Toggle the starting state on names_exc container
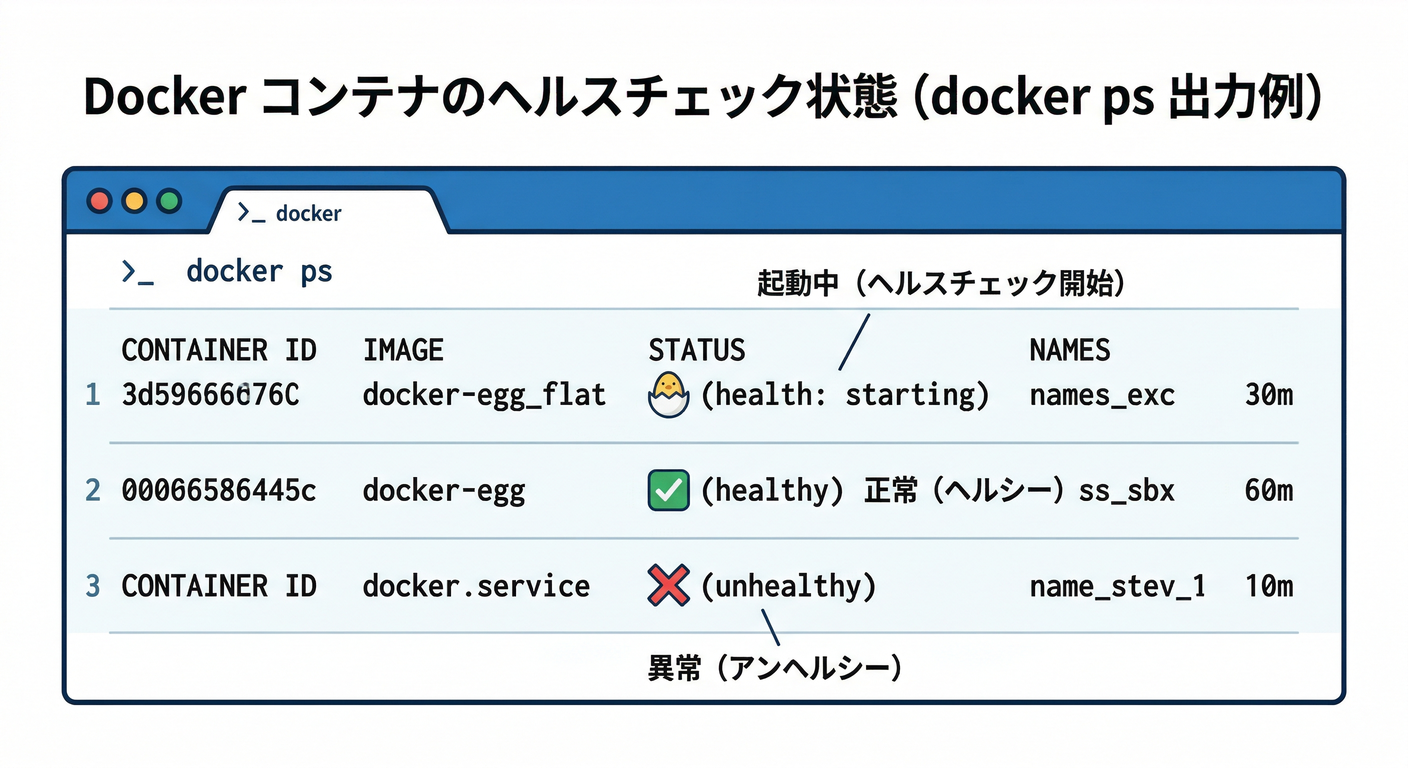This screenshot has height=768, width=1408. coord(667,392)
